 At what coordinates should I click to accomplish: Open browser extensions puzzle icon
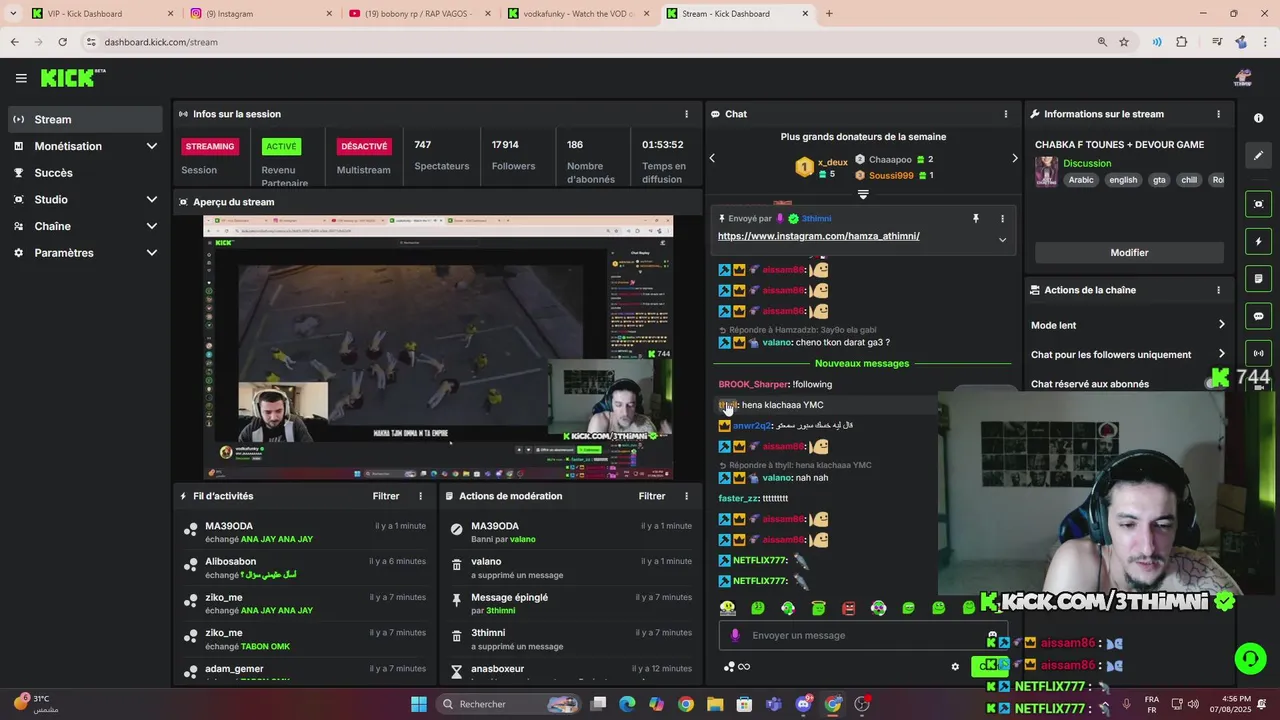click(x=1182, y=42)
